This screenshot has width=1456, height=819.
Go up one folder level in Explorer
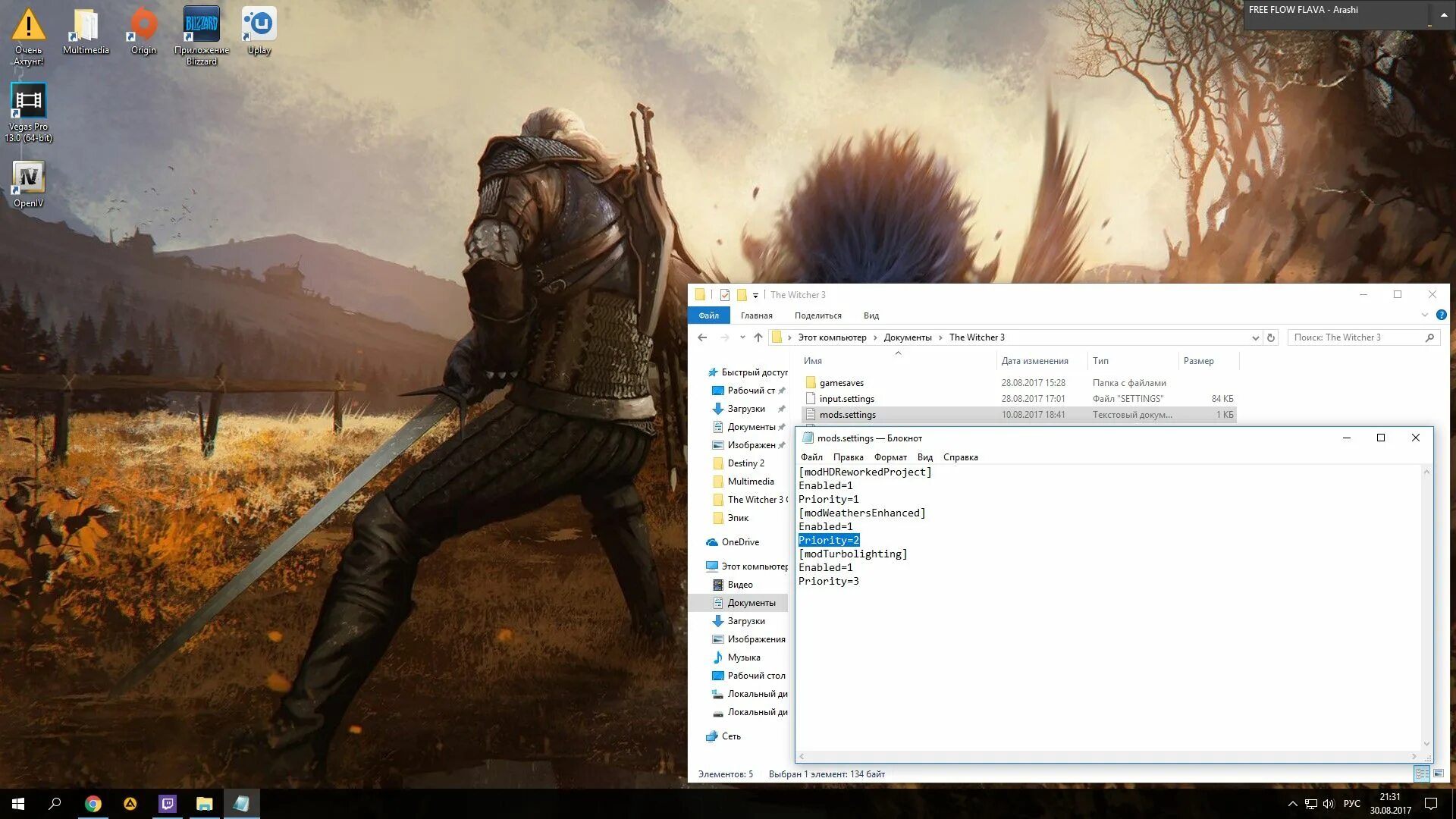[x=758, y=337]
